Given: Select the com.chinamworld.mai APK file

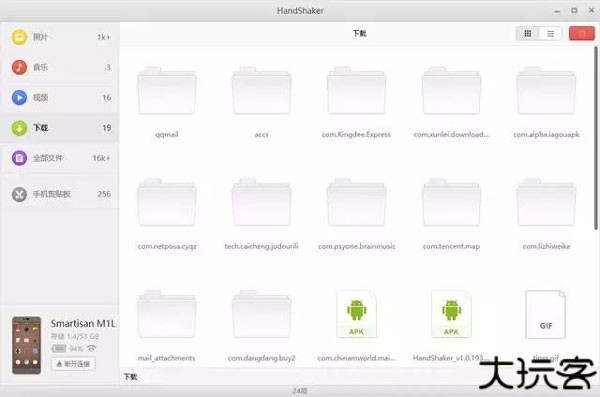Looking at the screenshot, I should pos(356,314).
